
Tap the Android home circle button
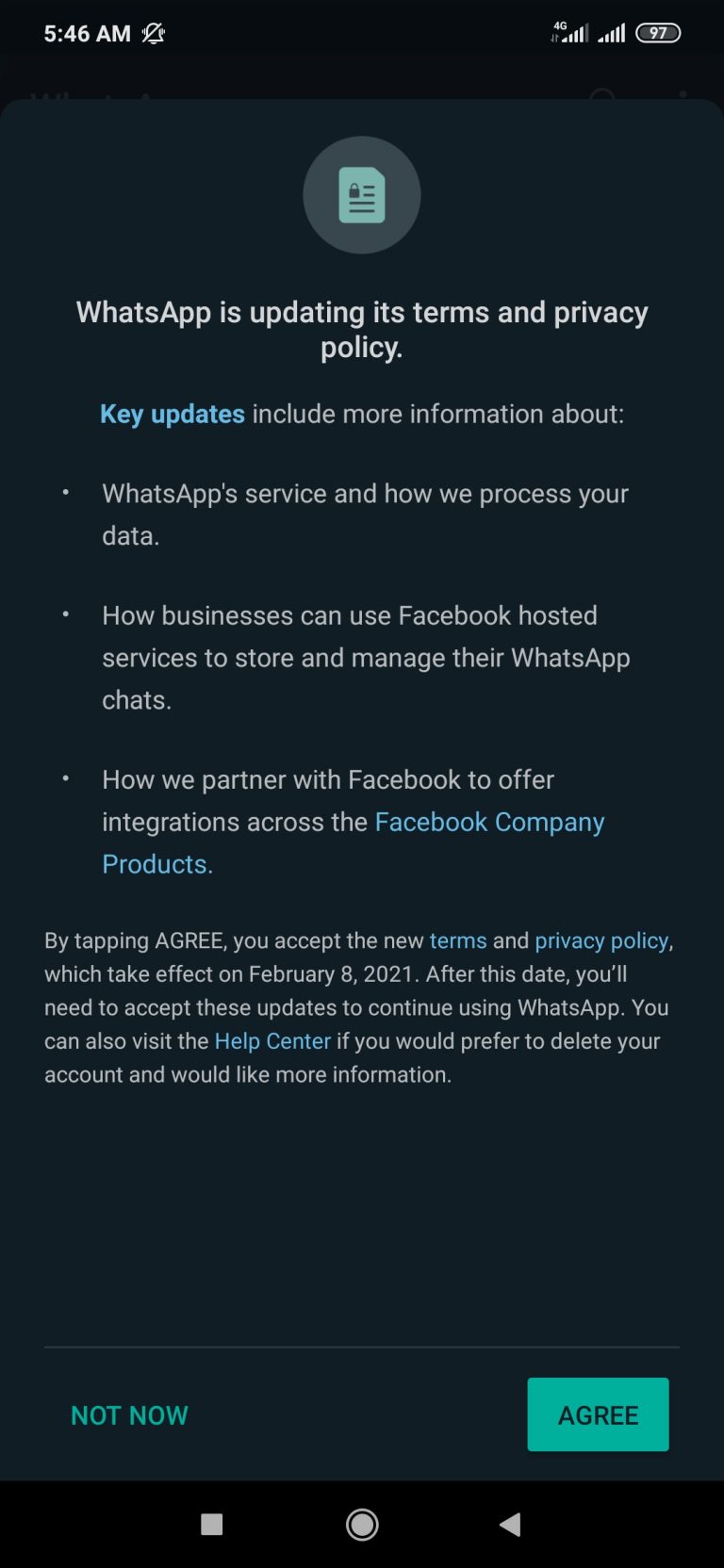[362, 1525]
